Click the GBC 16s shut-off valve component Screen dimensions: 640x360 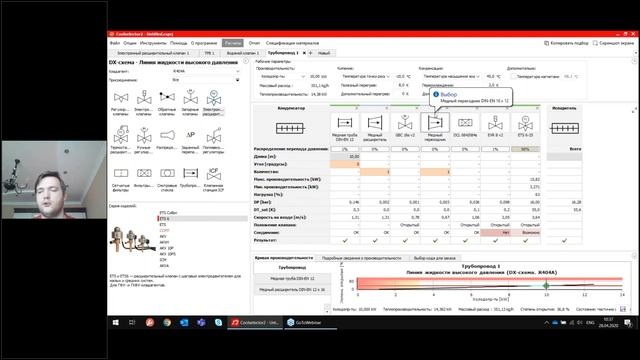[405, 123]
